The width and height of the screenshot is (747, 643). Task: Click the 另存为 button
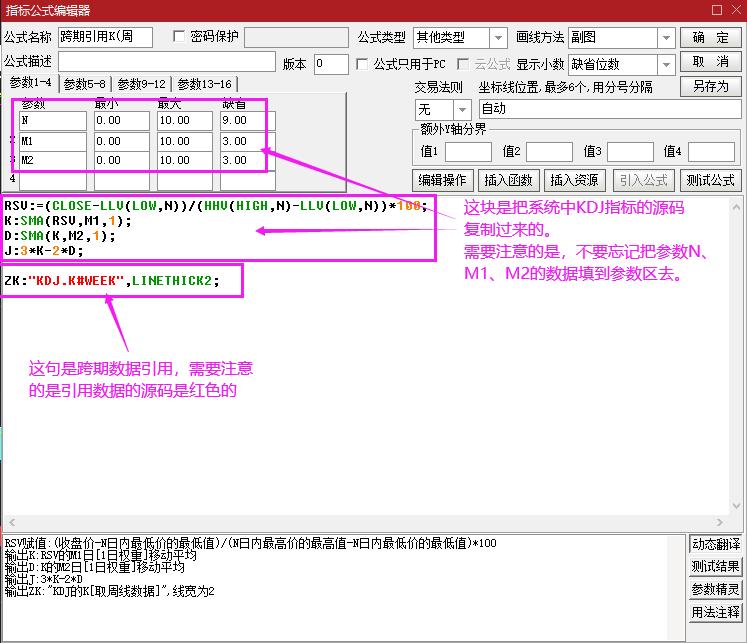[710, 86]
